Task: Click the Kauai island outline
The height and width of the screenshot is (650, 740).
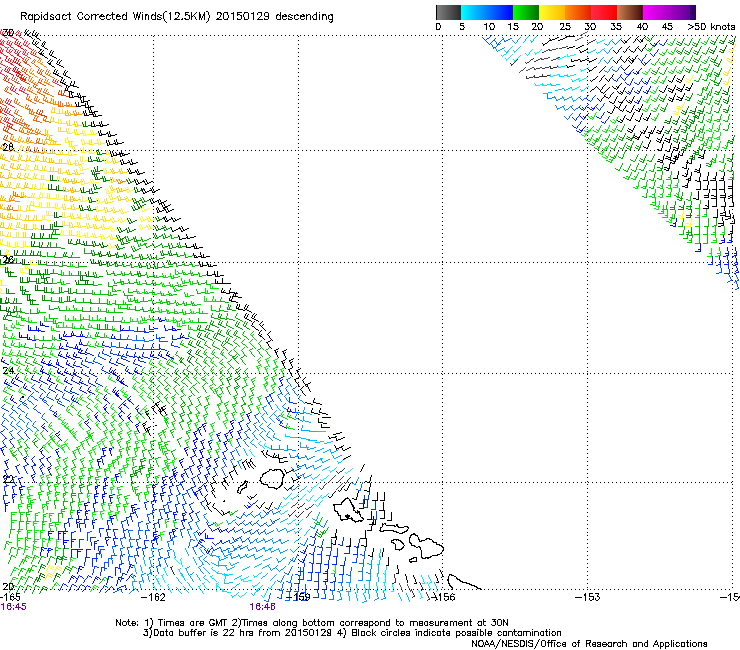Action: [x=272, y=478]
